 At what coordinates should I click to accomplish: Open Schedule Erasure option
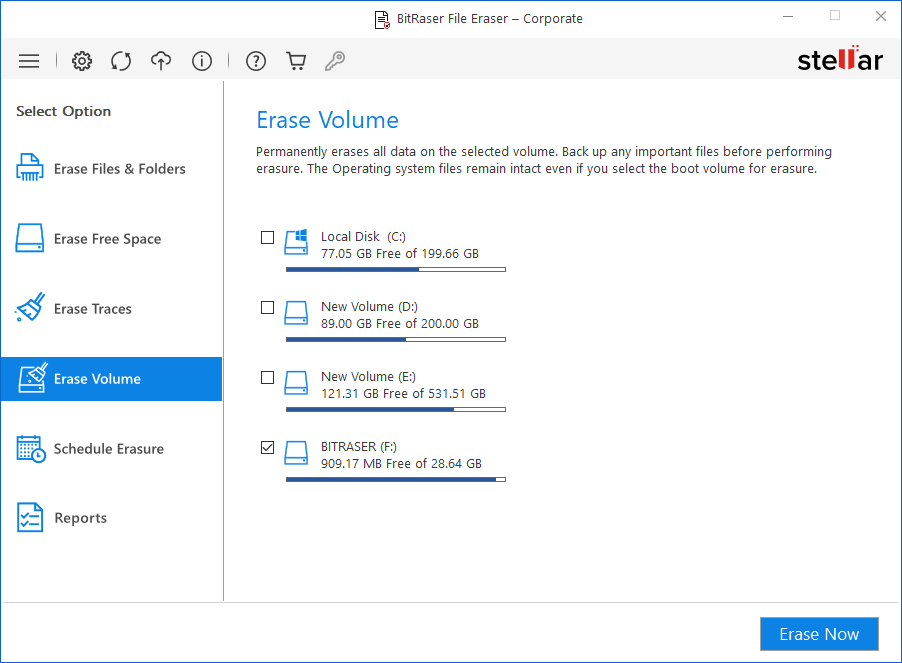(x=112, y=449)
